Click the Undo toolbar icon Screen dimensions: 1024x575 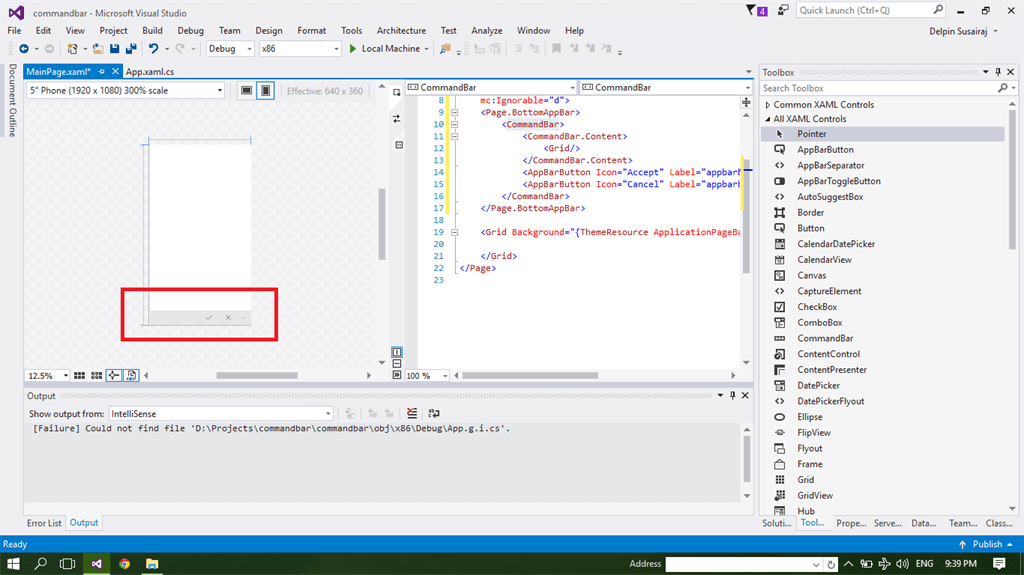[153, 48]
